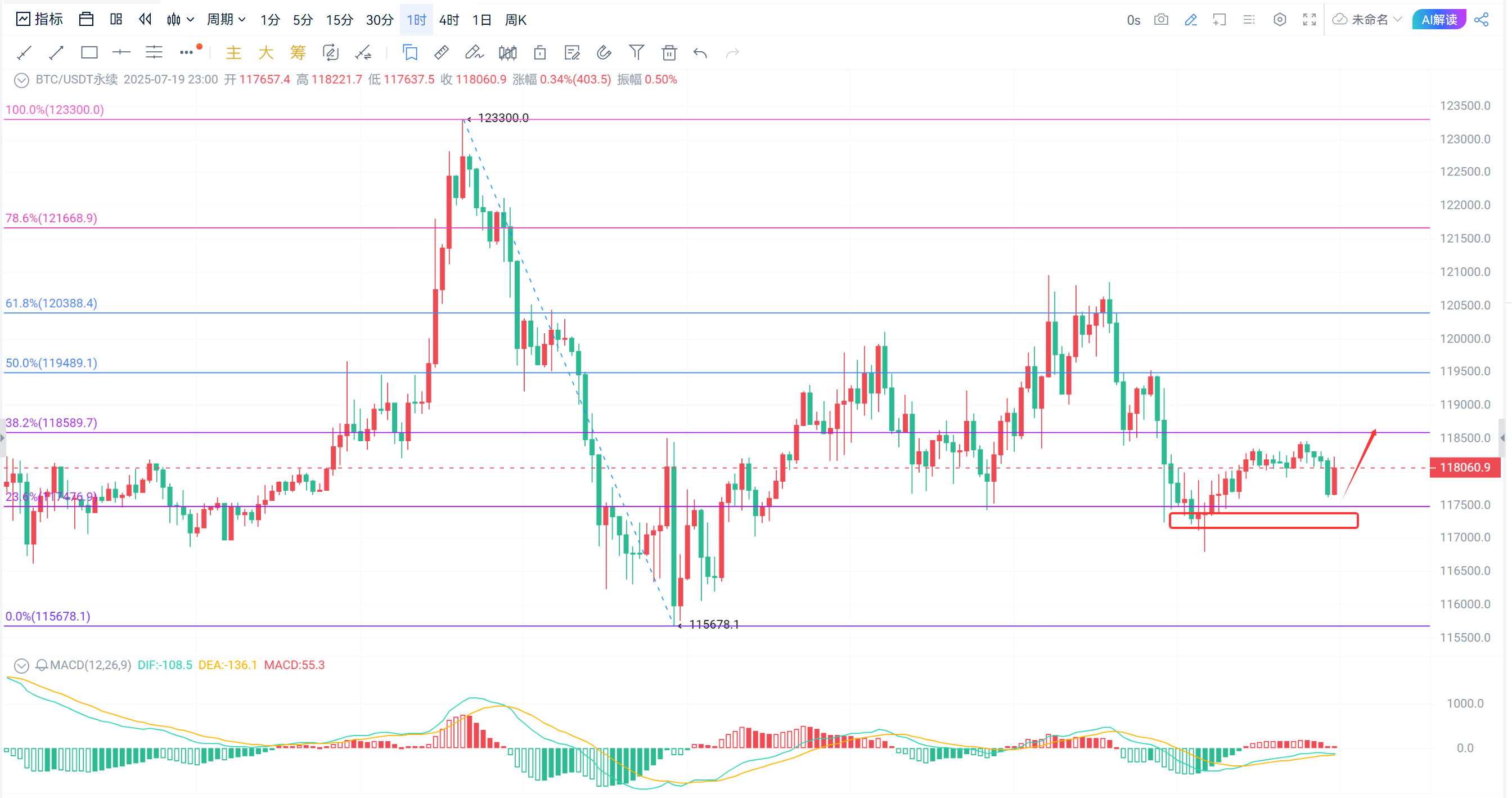Toggle the 主 main-force indicator
Viewport: 1512px width, 798px height.
[x=233, y=53]
